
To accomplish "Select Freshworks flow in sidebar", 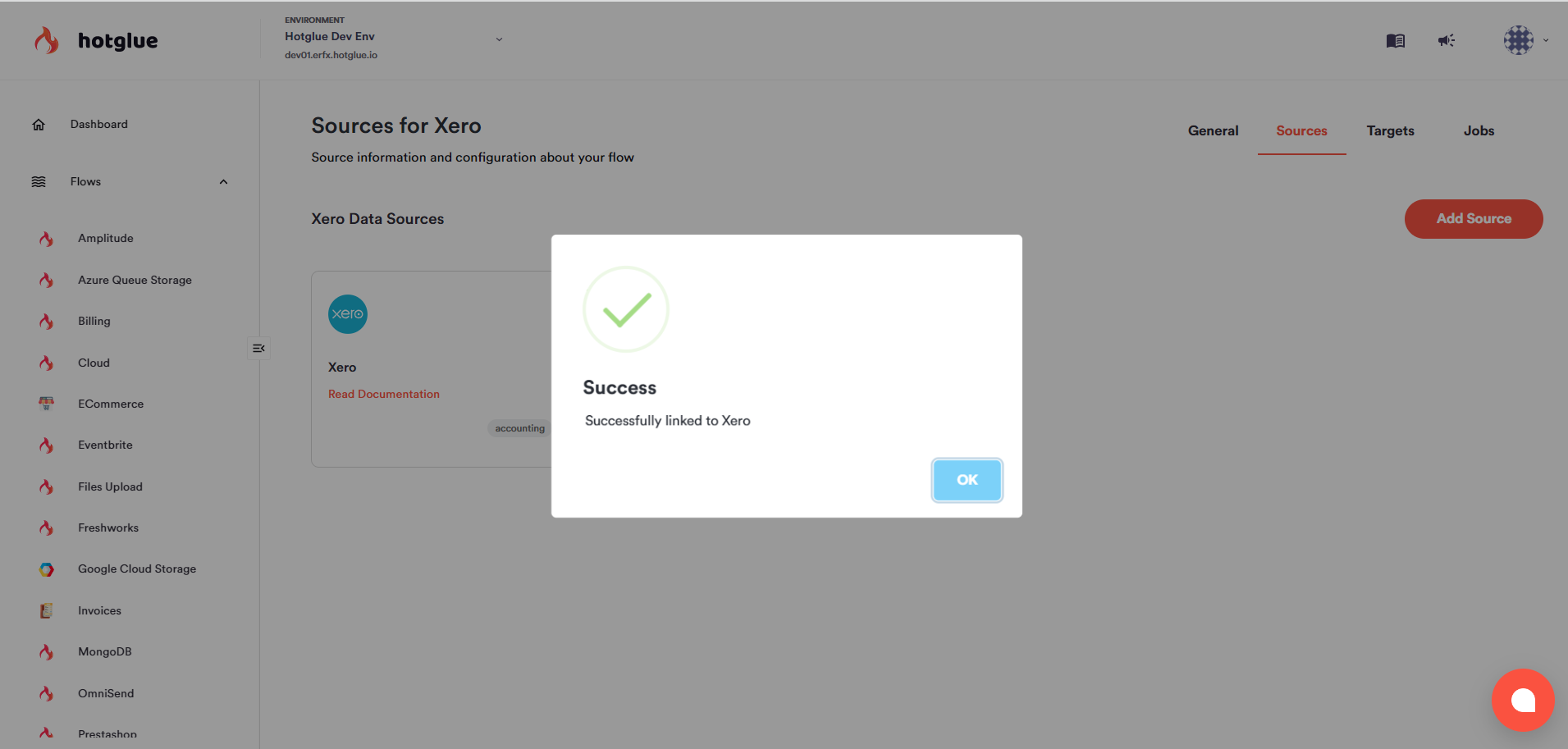I will click(x=108, y=528).
